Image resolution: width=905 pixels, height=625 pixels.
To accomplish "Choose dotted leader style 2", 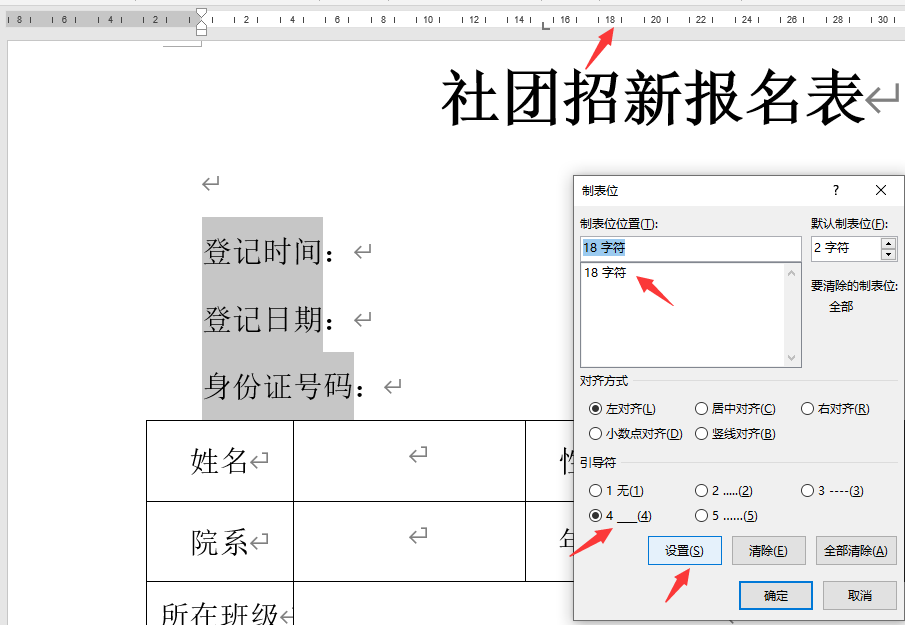I will pos(700,490).
